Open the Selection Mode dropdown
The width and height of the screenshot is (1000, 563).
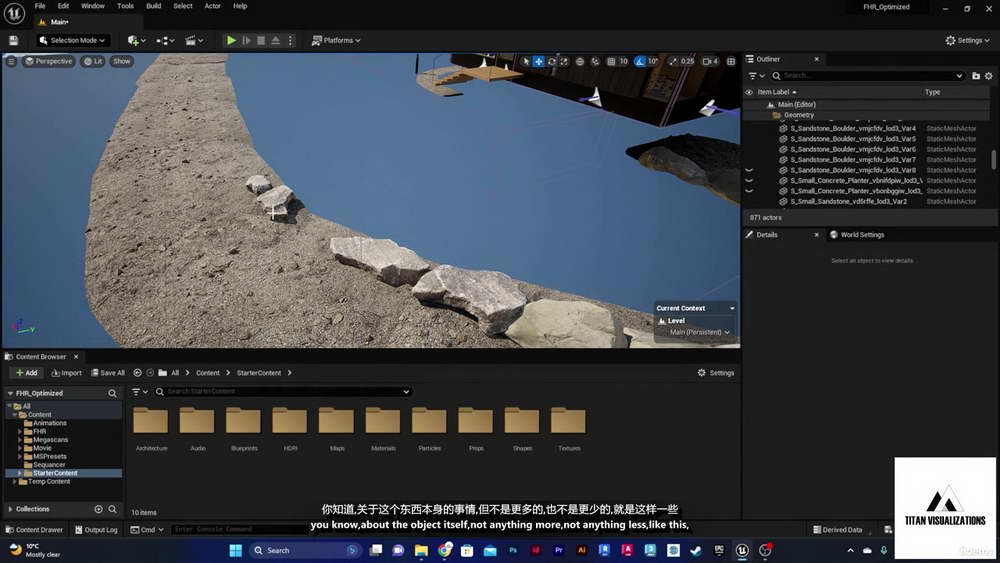(x=71, y=40)
